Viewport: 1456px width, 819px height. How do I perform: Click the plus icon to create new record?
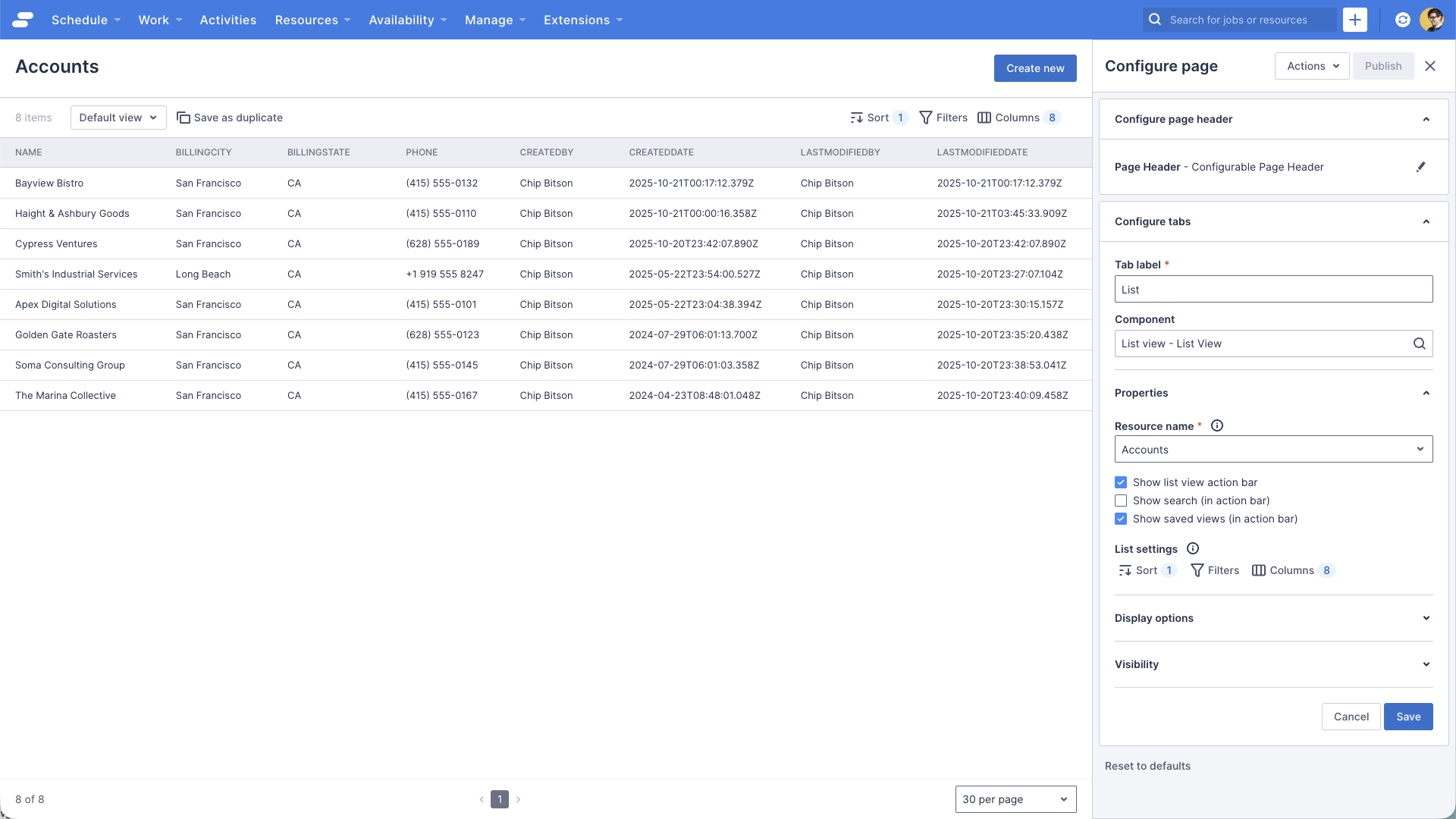(x=1355, y=19)
